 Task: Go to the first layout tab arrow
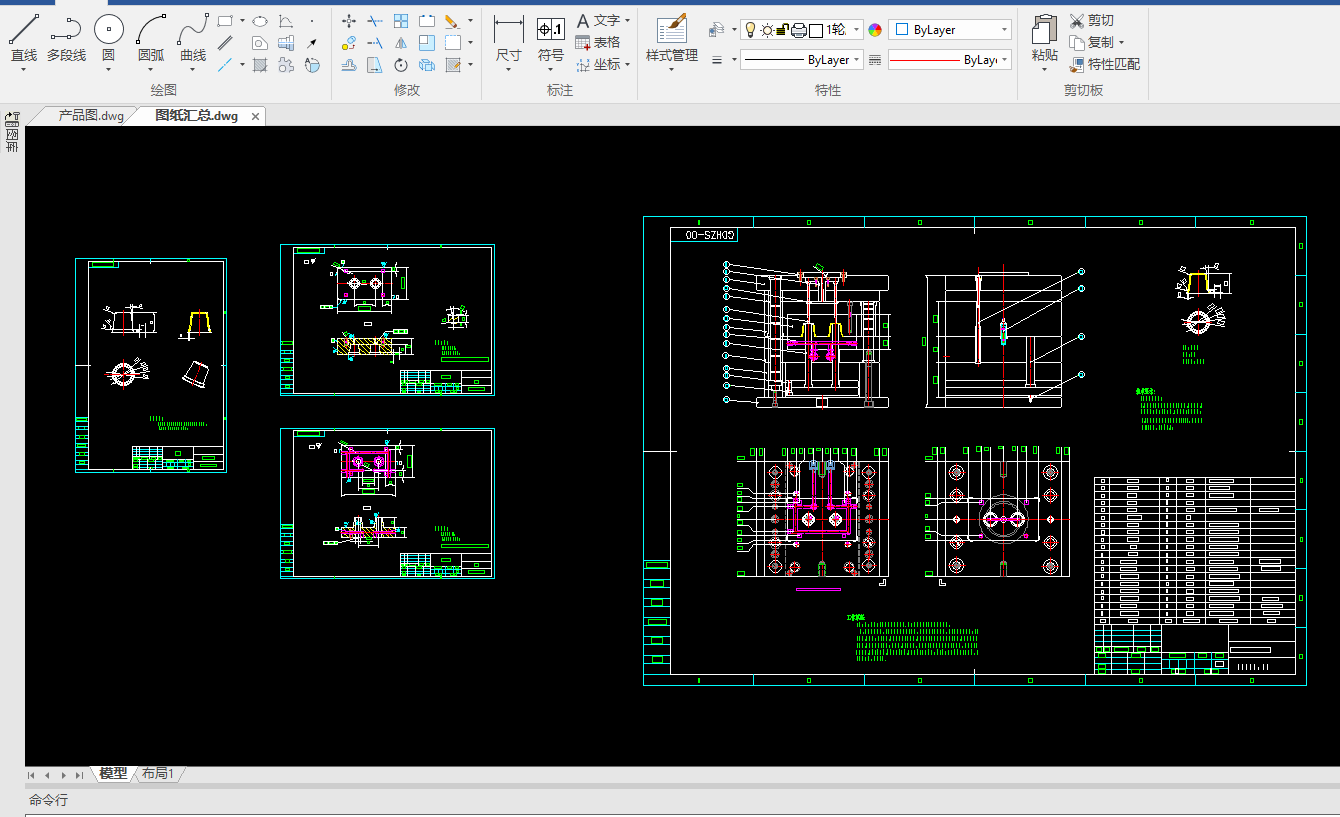coord(31,775)
